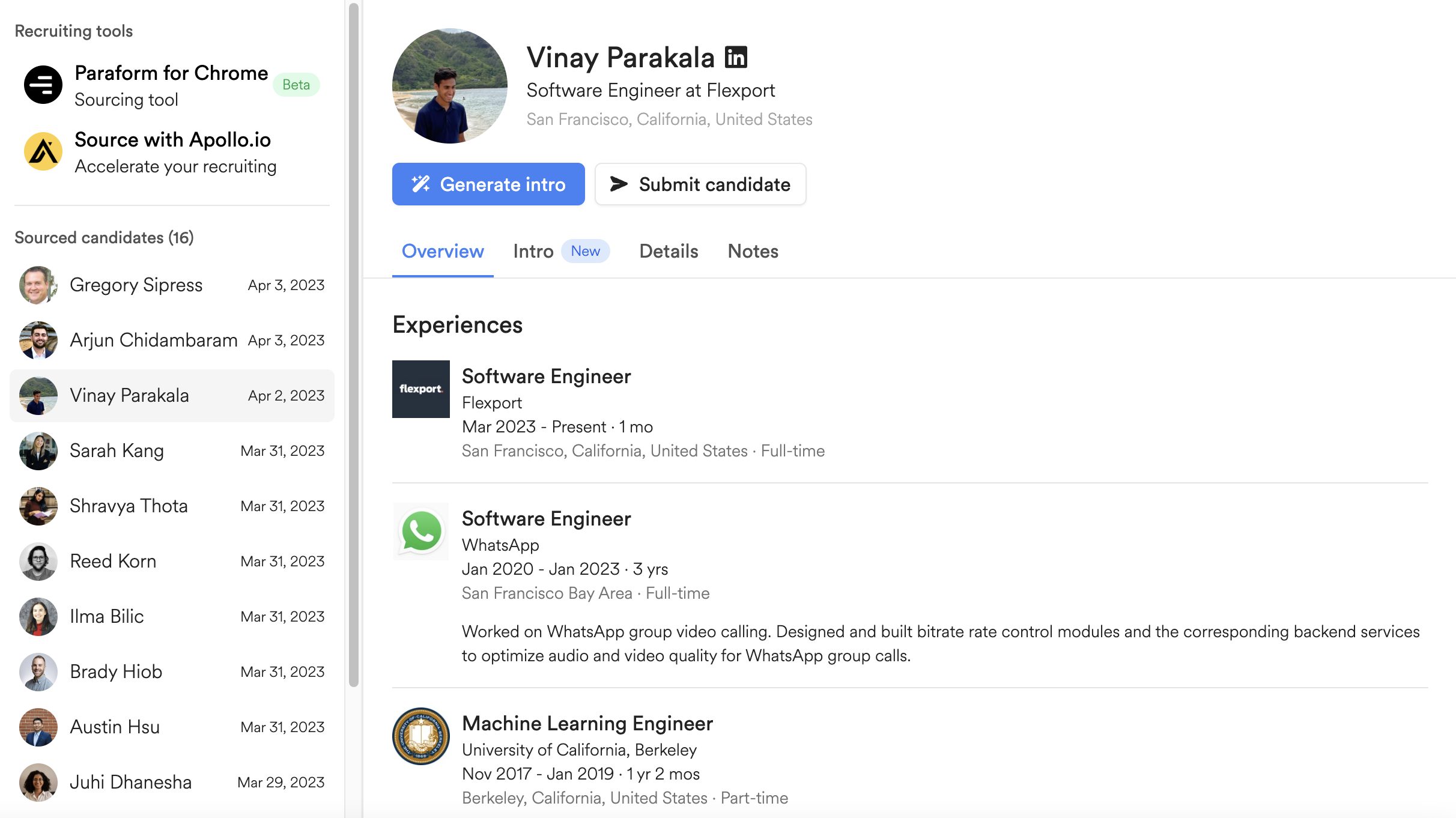Select Shravya Thota in candidates list
This screenshot has width=1456, height=818.
tap(172, 506)
